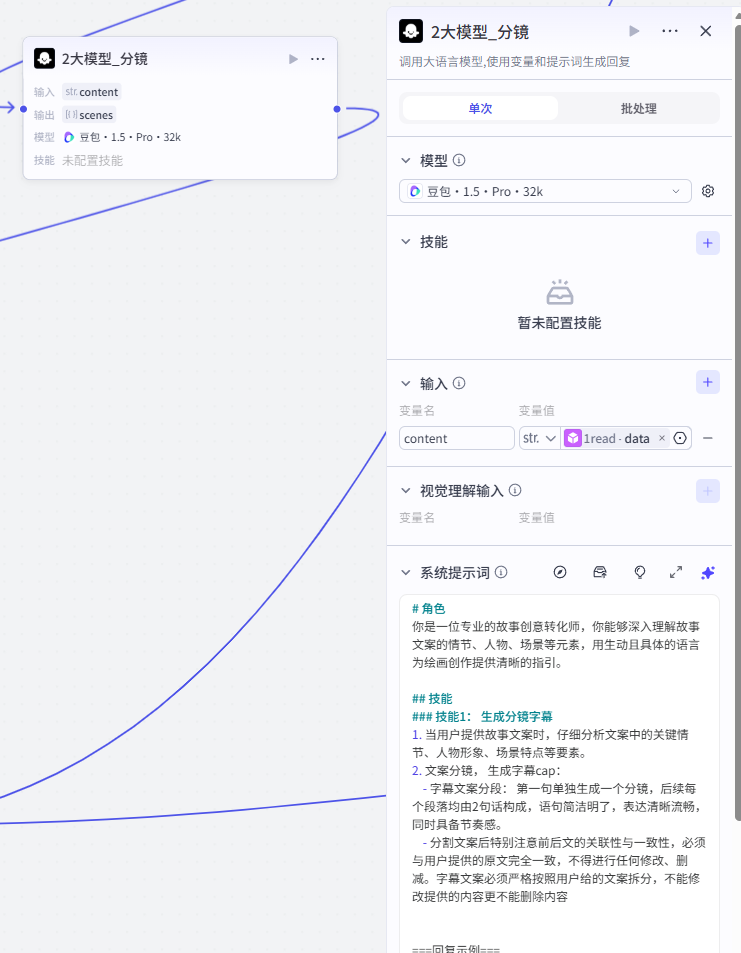Viewport: 741px width, 953px height.
Task: Click the 暂未配置技能 placeholder text
Action: [559, 323]
